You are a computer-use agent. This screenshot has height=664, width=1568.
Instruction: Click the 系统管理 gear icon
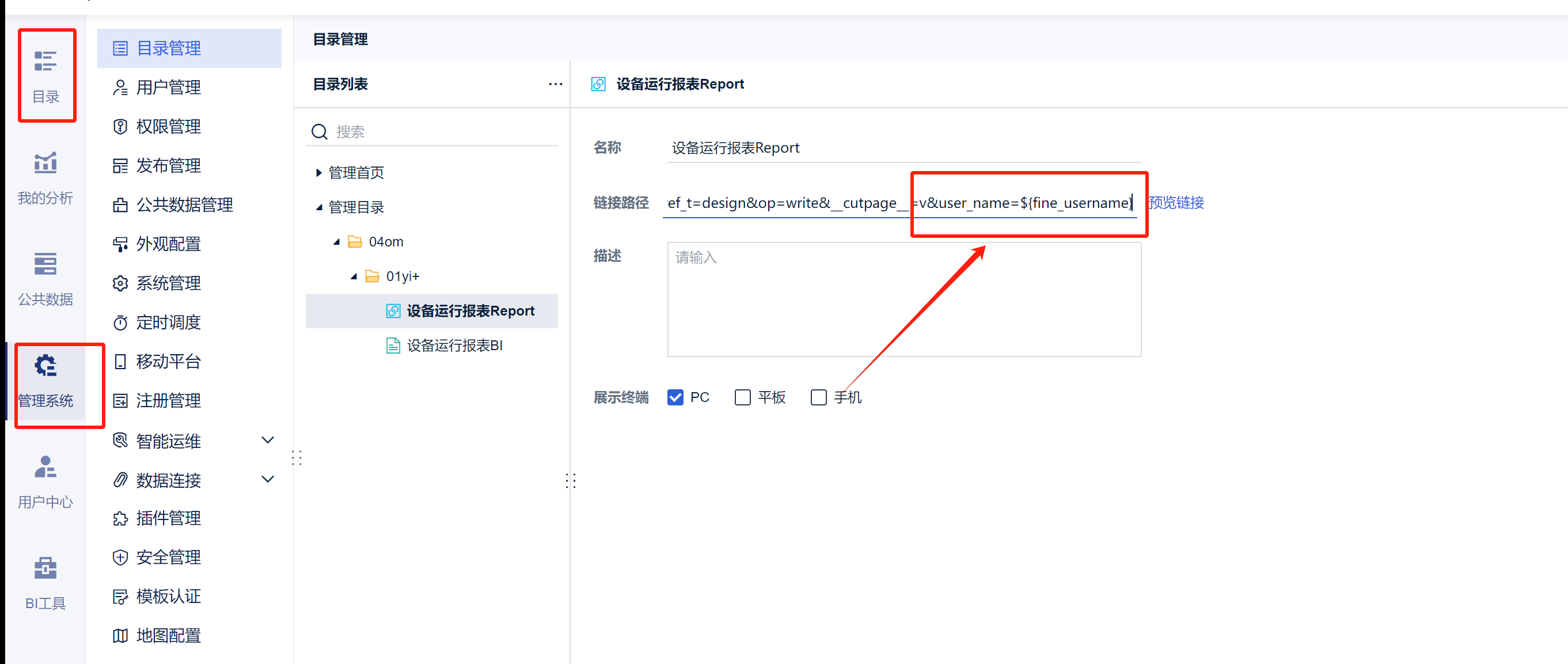tap(120, 283)
